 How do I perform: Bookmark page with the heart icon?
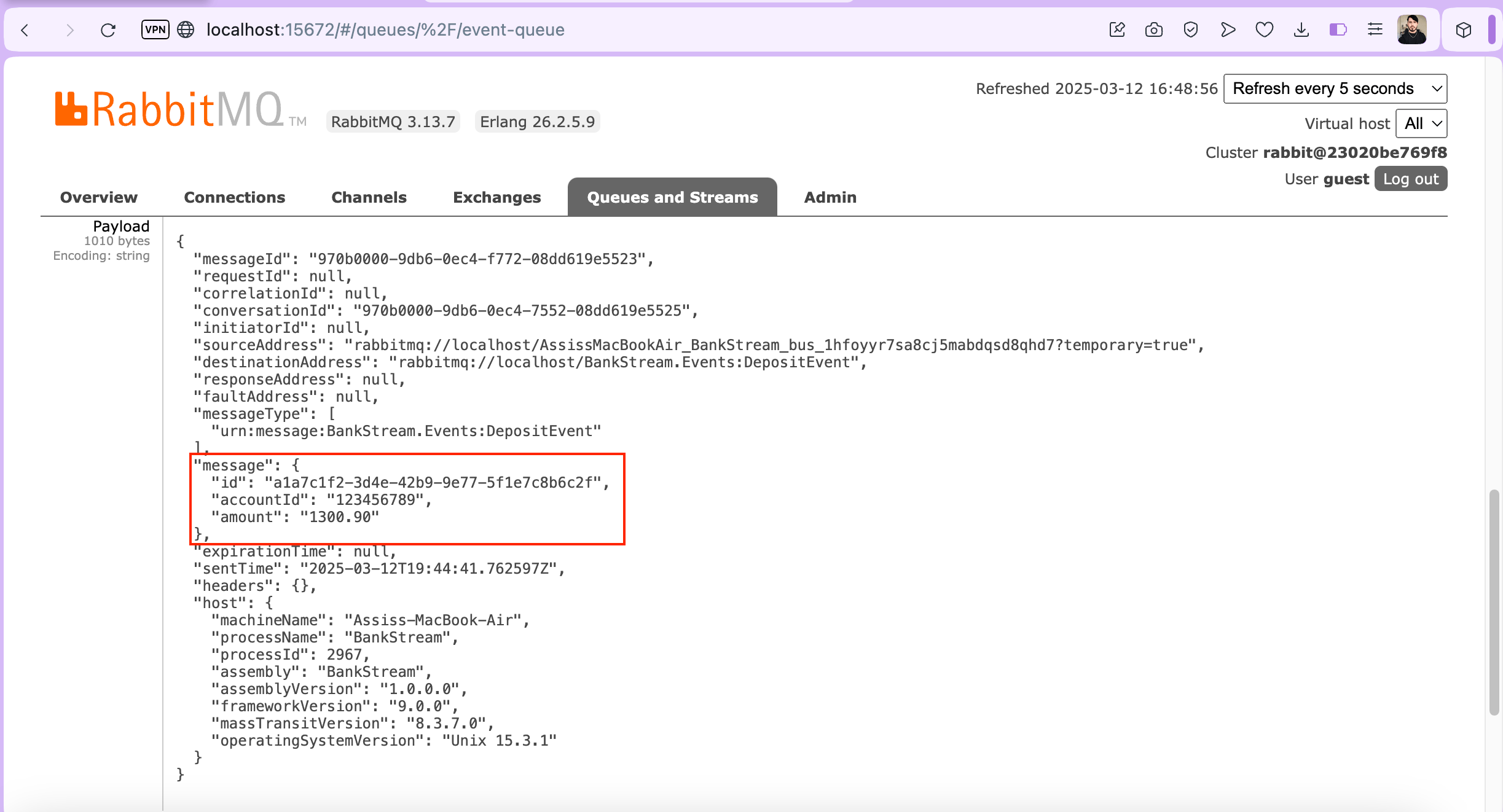point(1265,29)
